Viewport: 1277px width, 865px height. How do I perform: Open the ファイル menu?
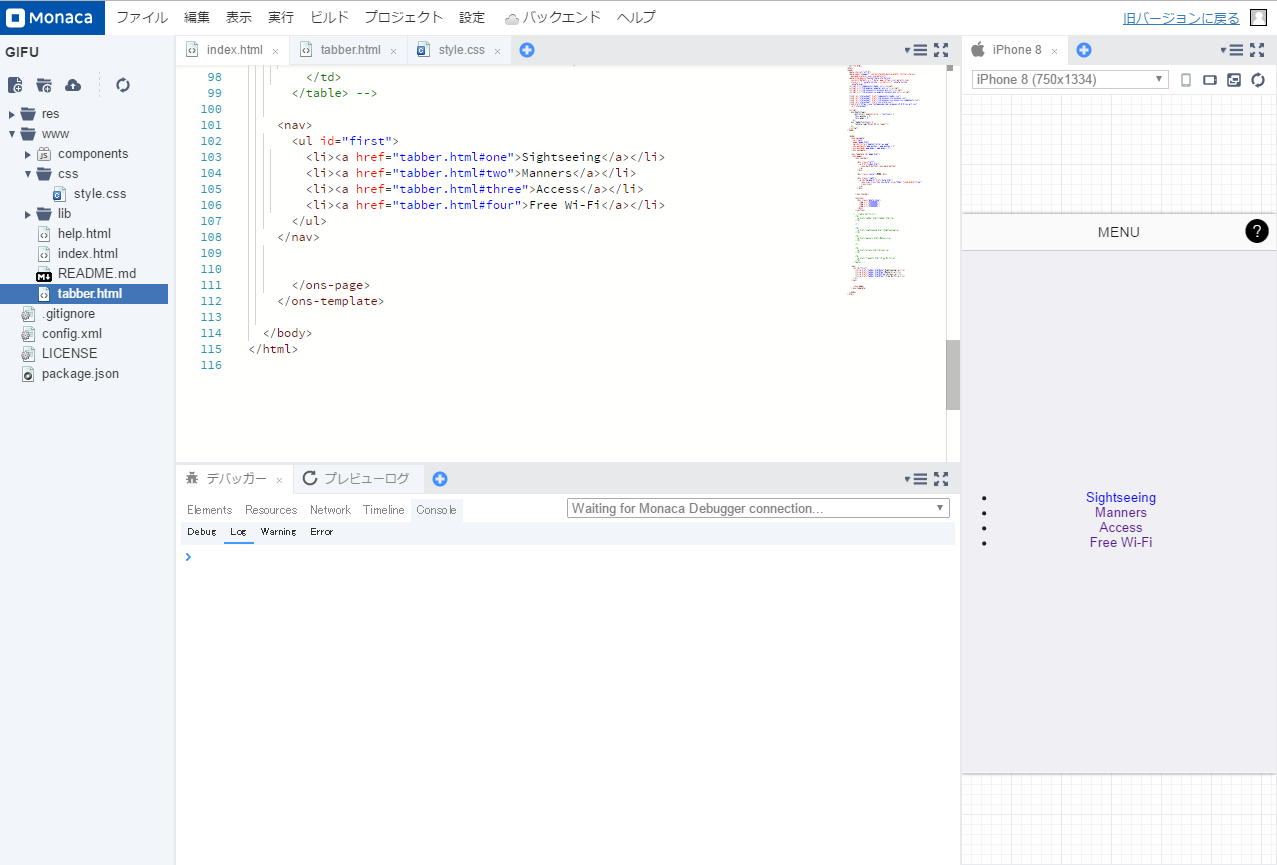[142, 17]
